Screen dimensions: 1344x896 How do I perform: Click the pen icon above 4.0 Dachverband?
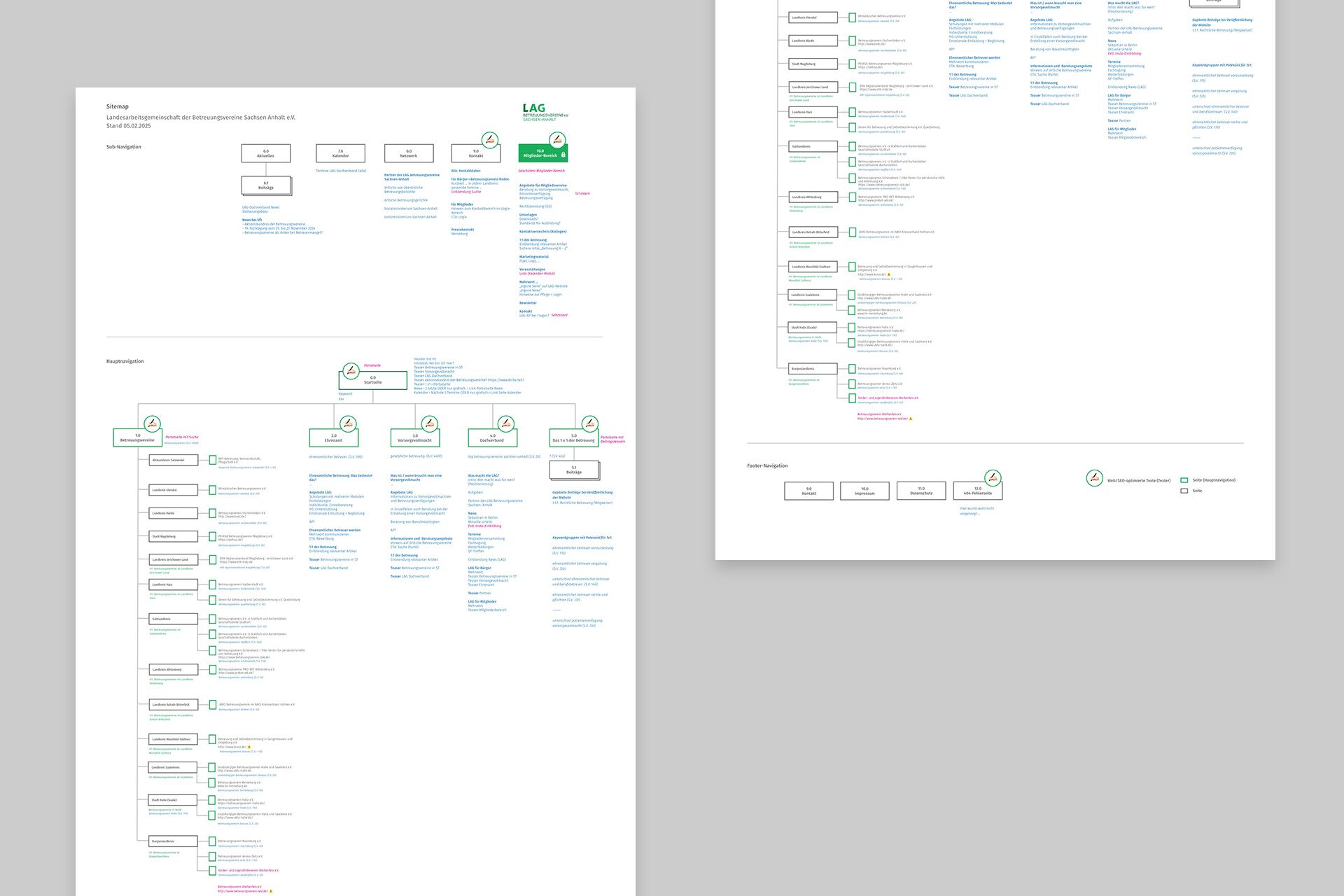[x=506, y=423]
